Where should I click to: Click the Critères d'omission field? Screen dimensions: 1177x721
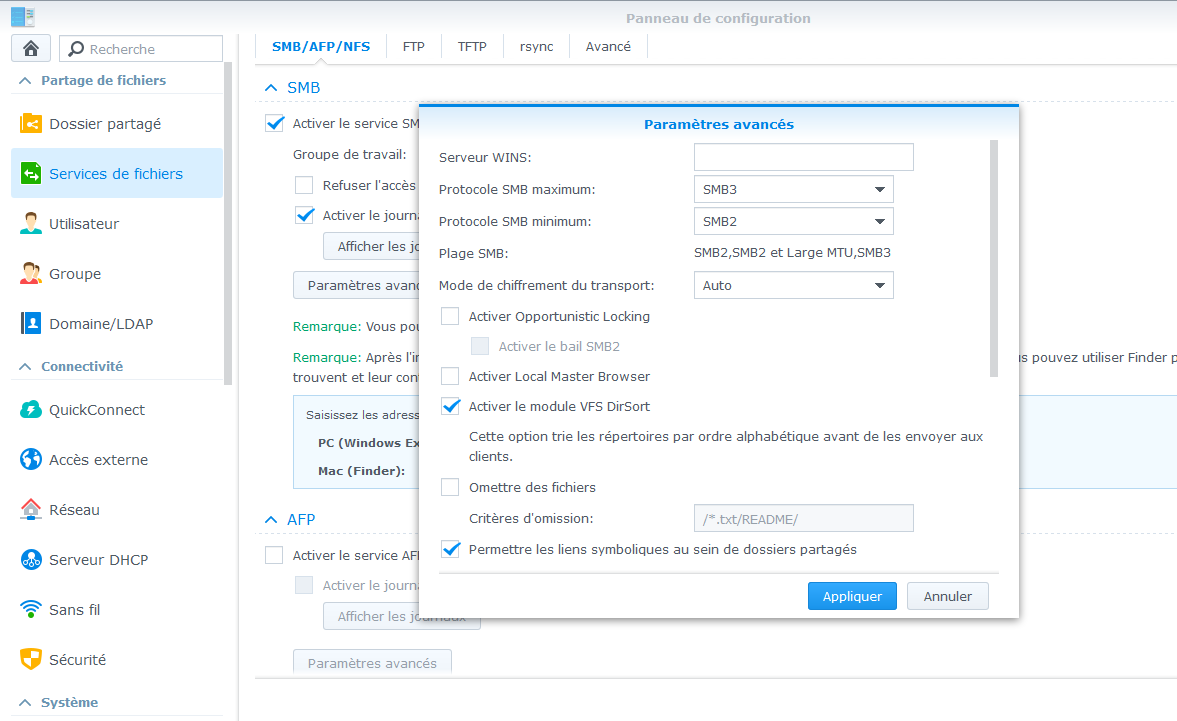tap(804, 518)
